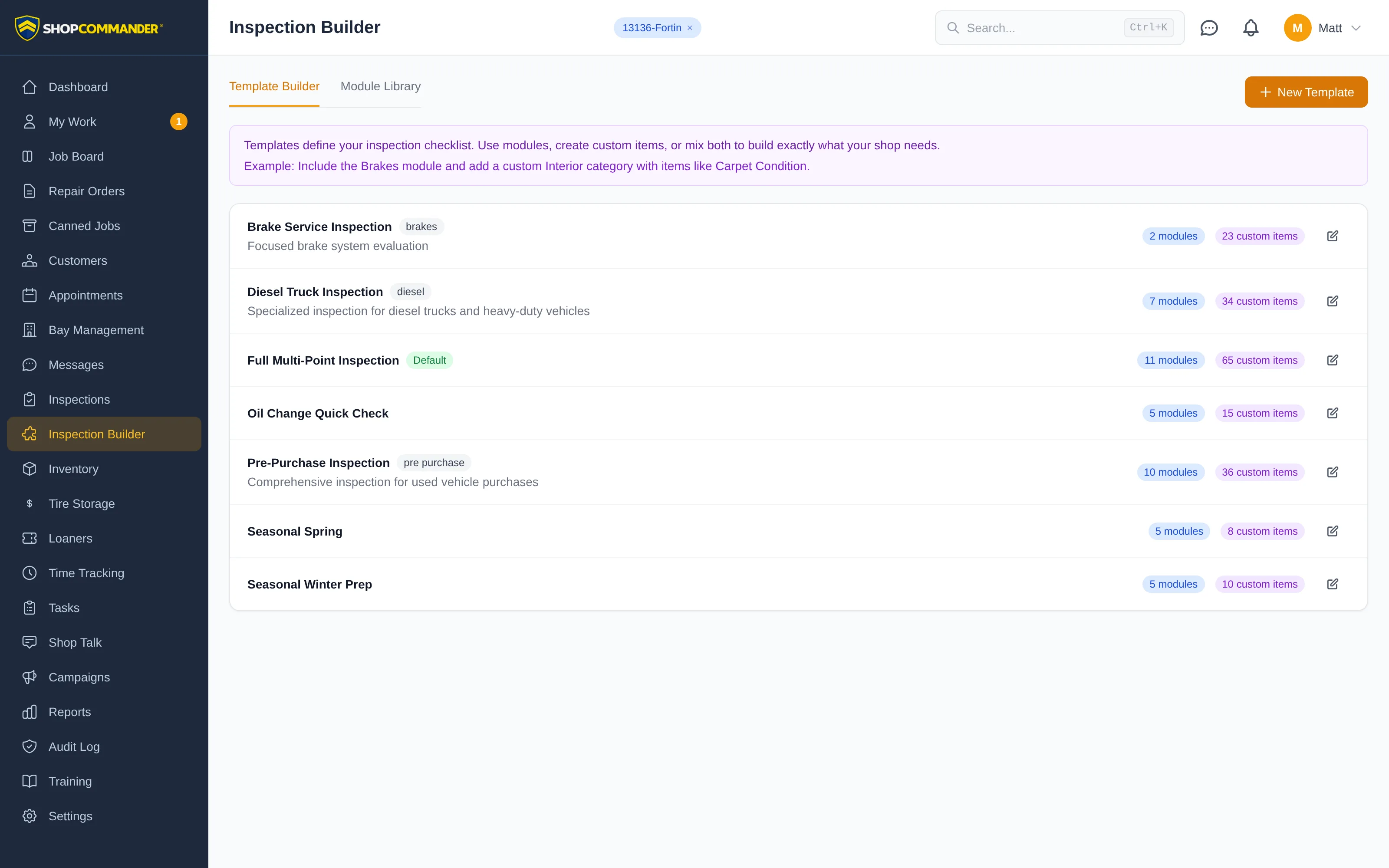Screen dimensions: 1389x868
Task: Click the 'diesel' tag label
Action: [x=410, y=292]
